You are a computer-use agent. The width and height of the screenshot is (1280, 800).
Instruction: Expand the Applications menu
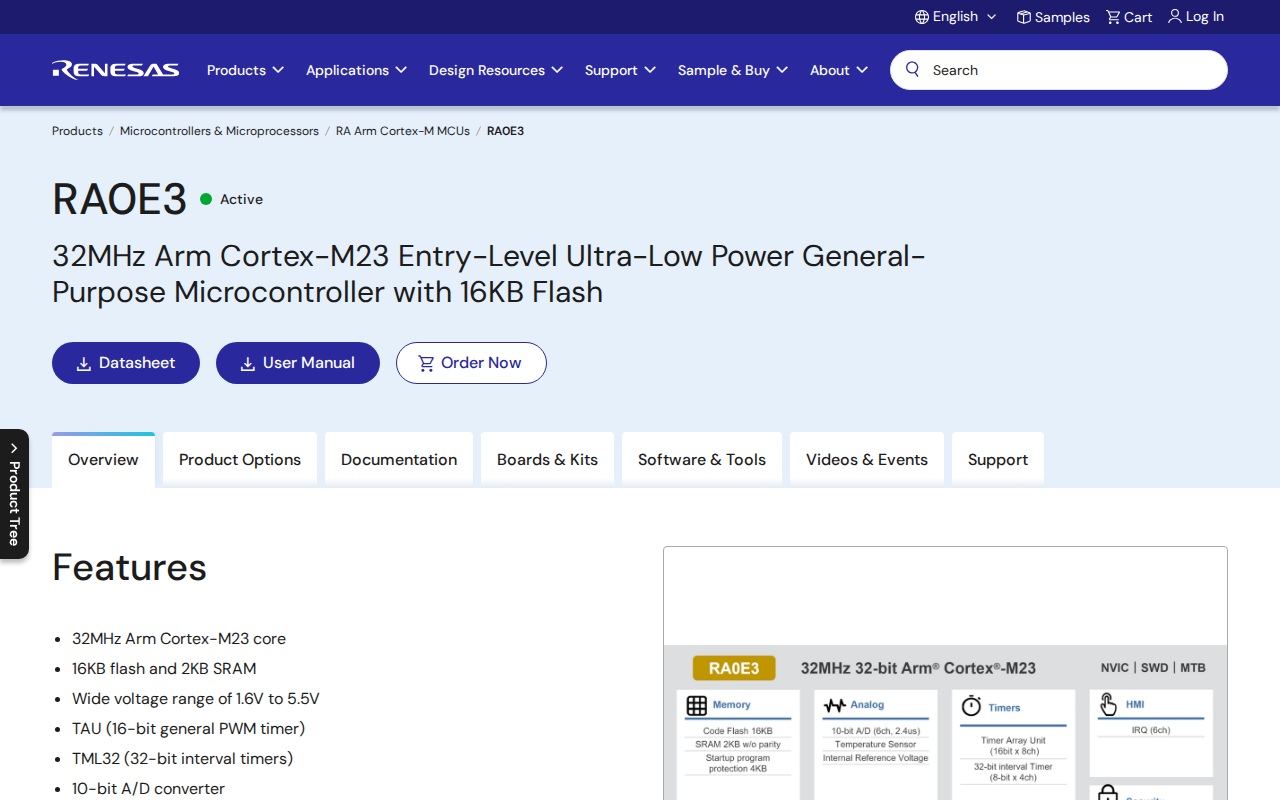357,70
